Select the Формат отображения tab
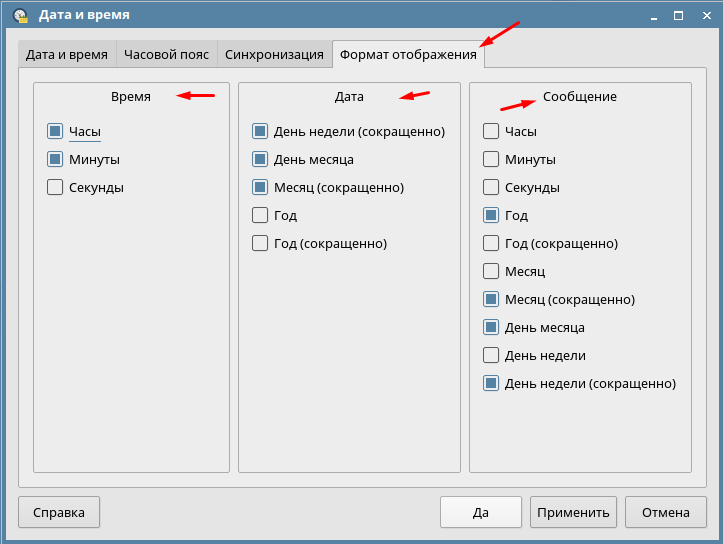The image size is (723, 544). click(x=408, y=54)
